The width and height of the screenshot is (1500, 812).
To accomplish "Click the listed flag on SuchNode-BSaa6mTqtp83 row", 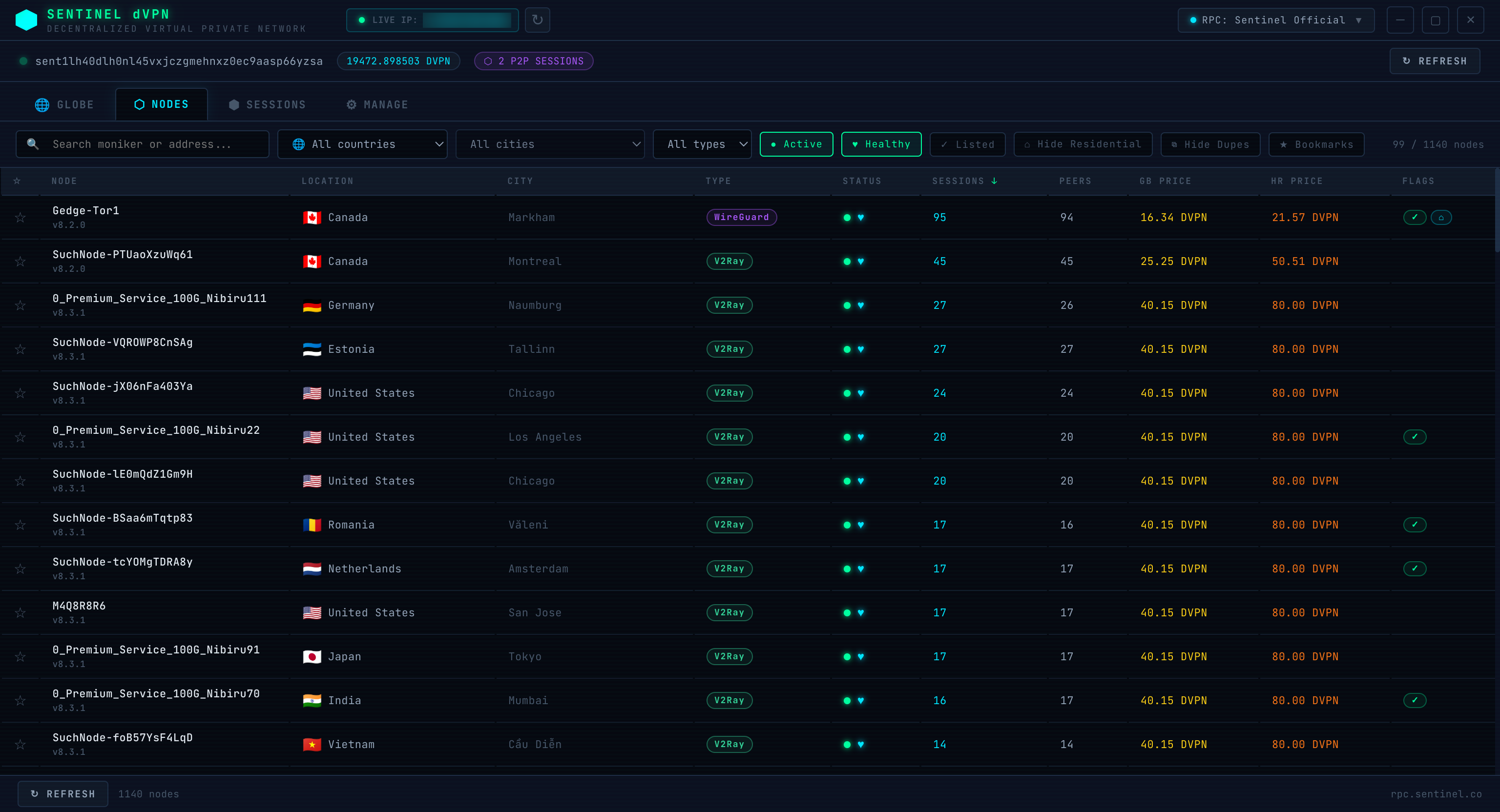I will pyautogui.click(x=1415, y=525).
